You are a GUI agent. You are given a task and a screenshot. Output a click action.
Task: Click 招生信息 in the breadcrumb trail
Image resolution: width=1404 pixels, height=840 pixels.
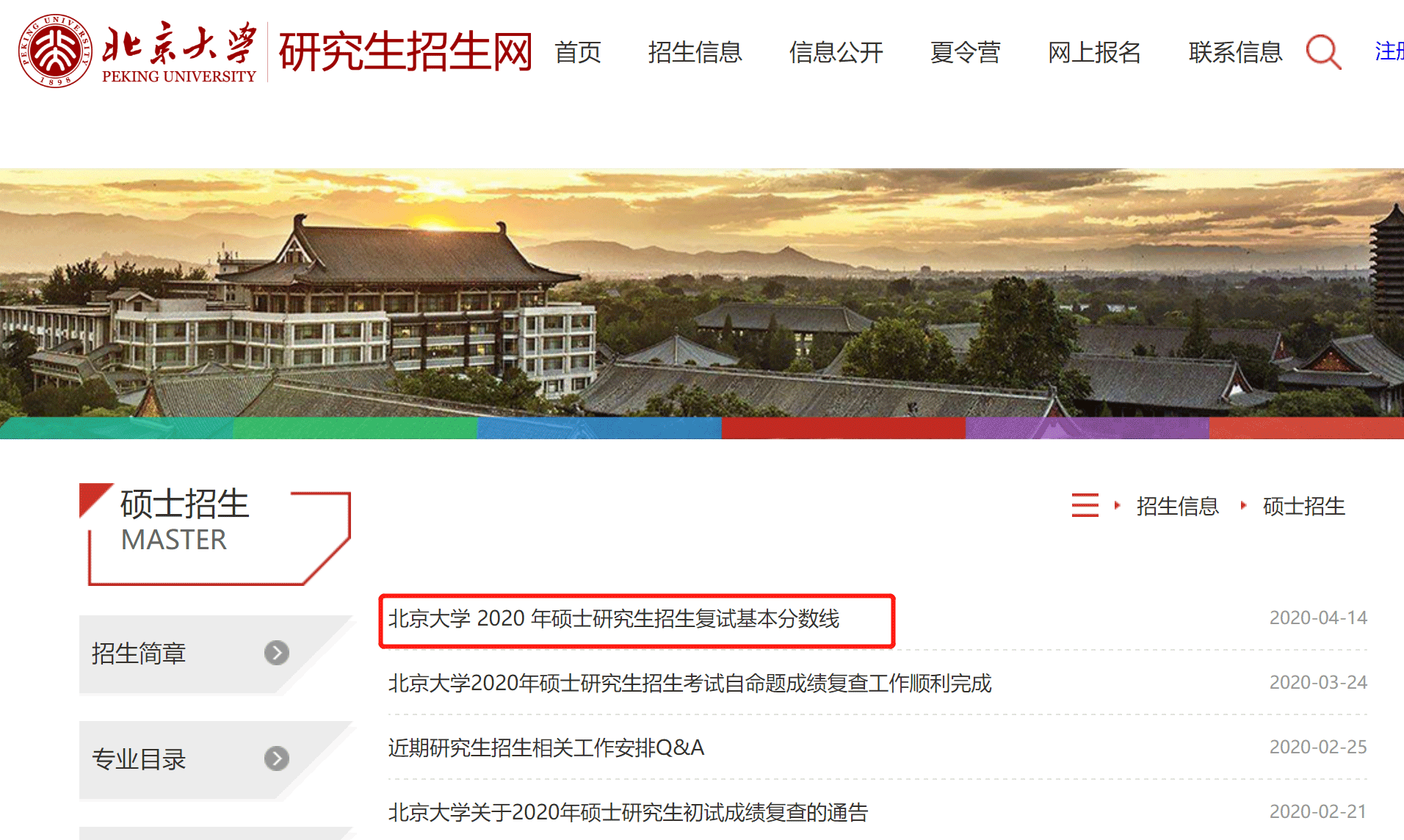coord(1177,506)
